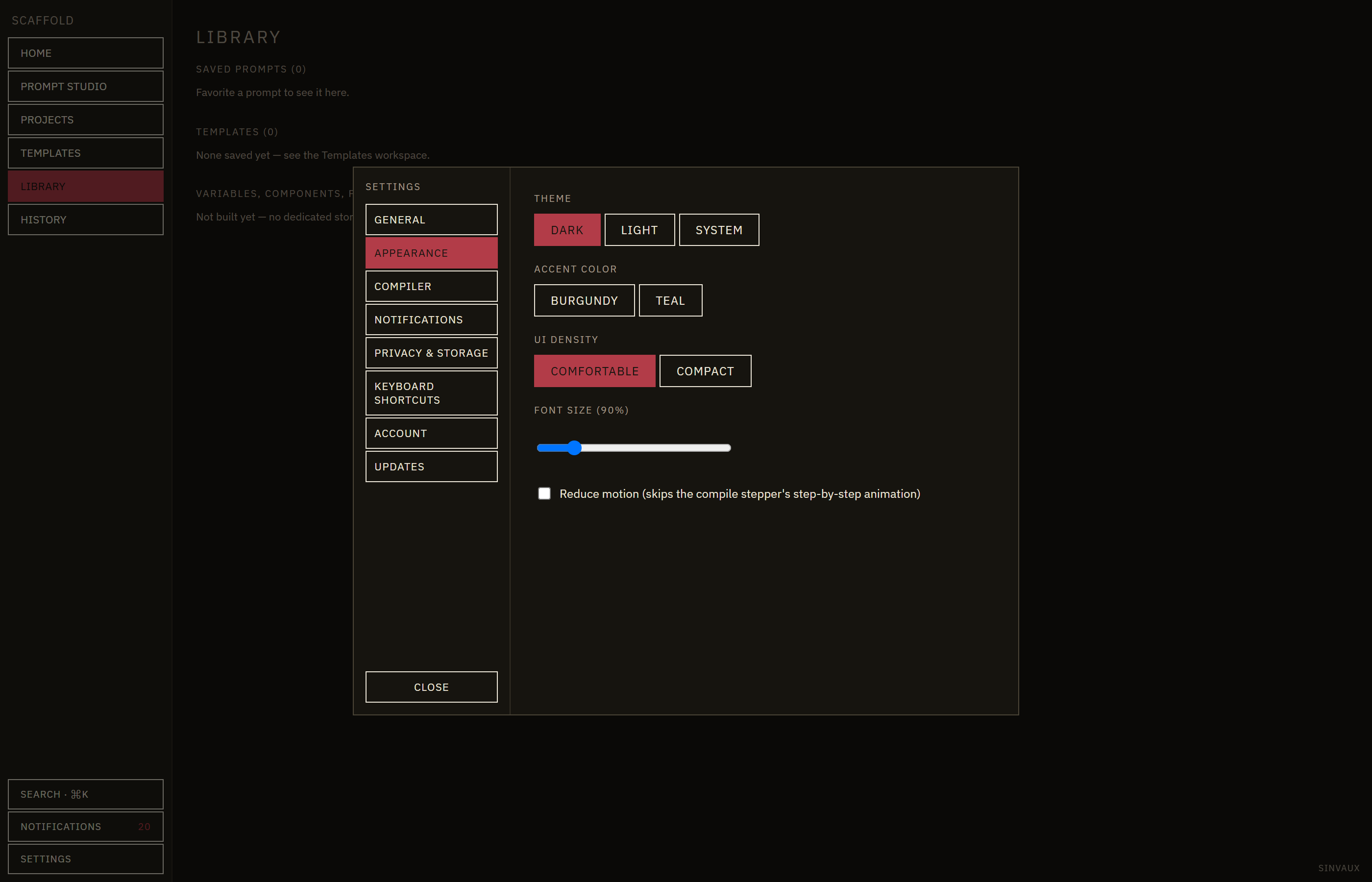This screenshot has height=882, width=1372.
Task: Pick Burgundy accent color
Action: (x=584, y=300)
